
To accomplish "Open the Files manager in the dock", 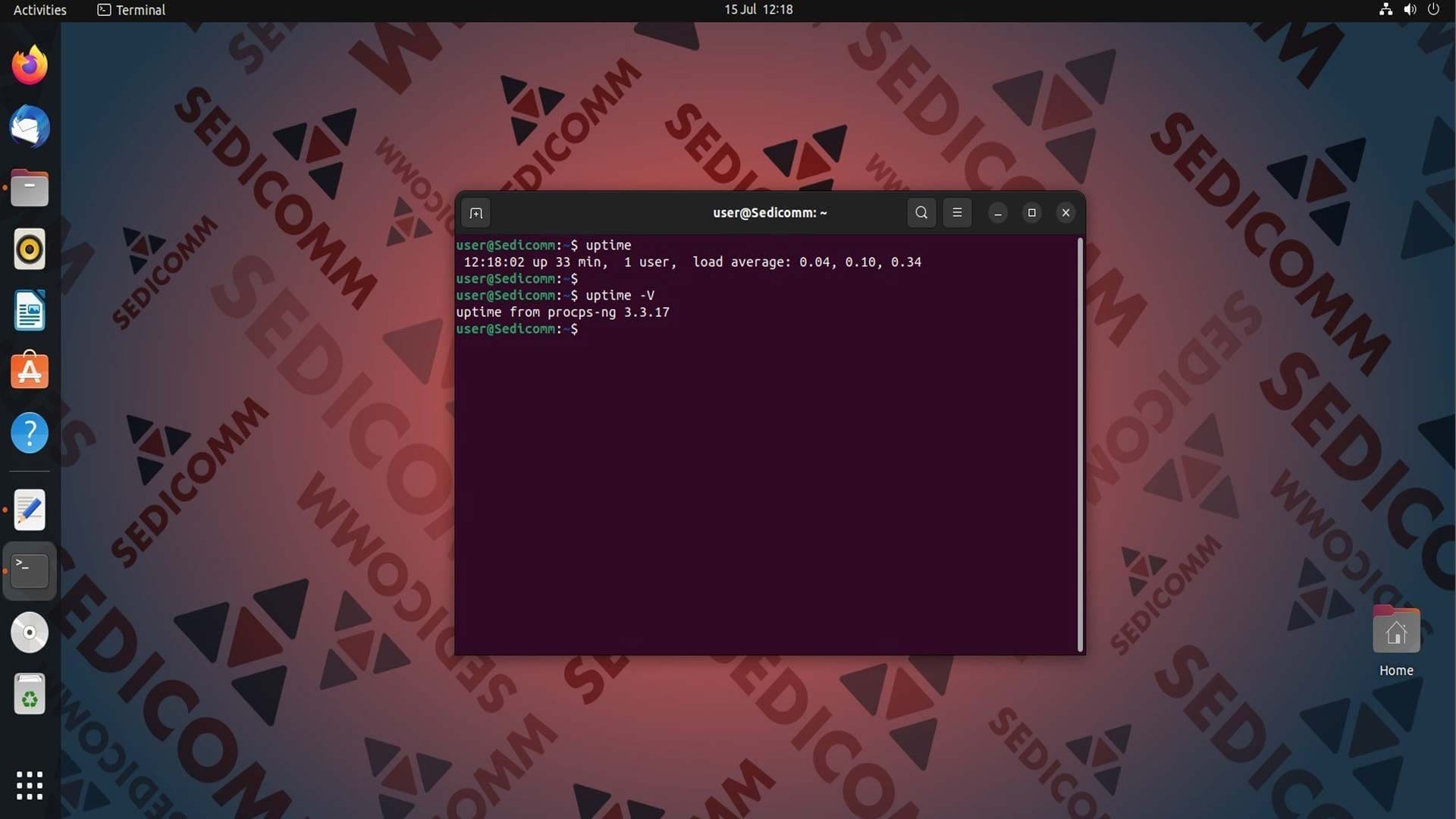I will click(x=30, y=188).
